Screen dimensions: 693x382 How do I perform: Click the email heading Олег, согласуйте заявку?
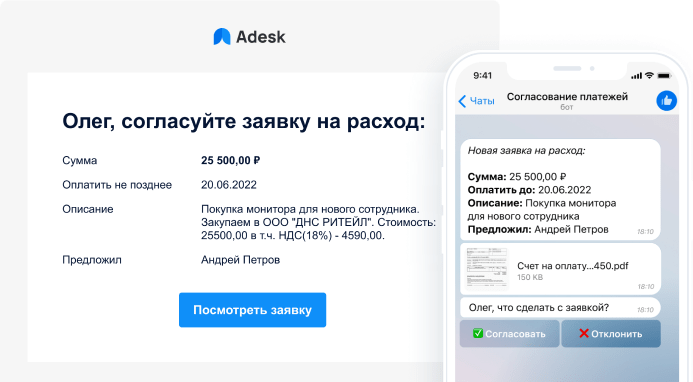(244, 121)
